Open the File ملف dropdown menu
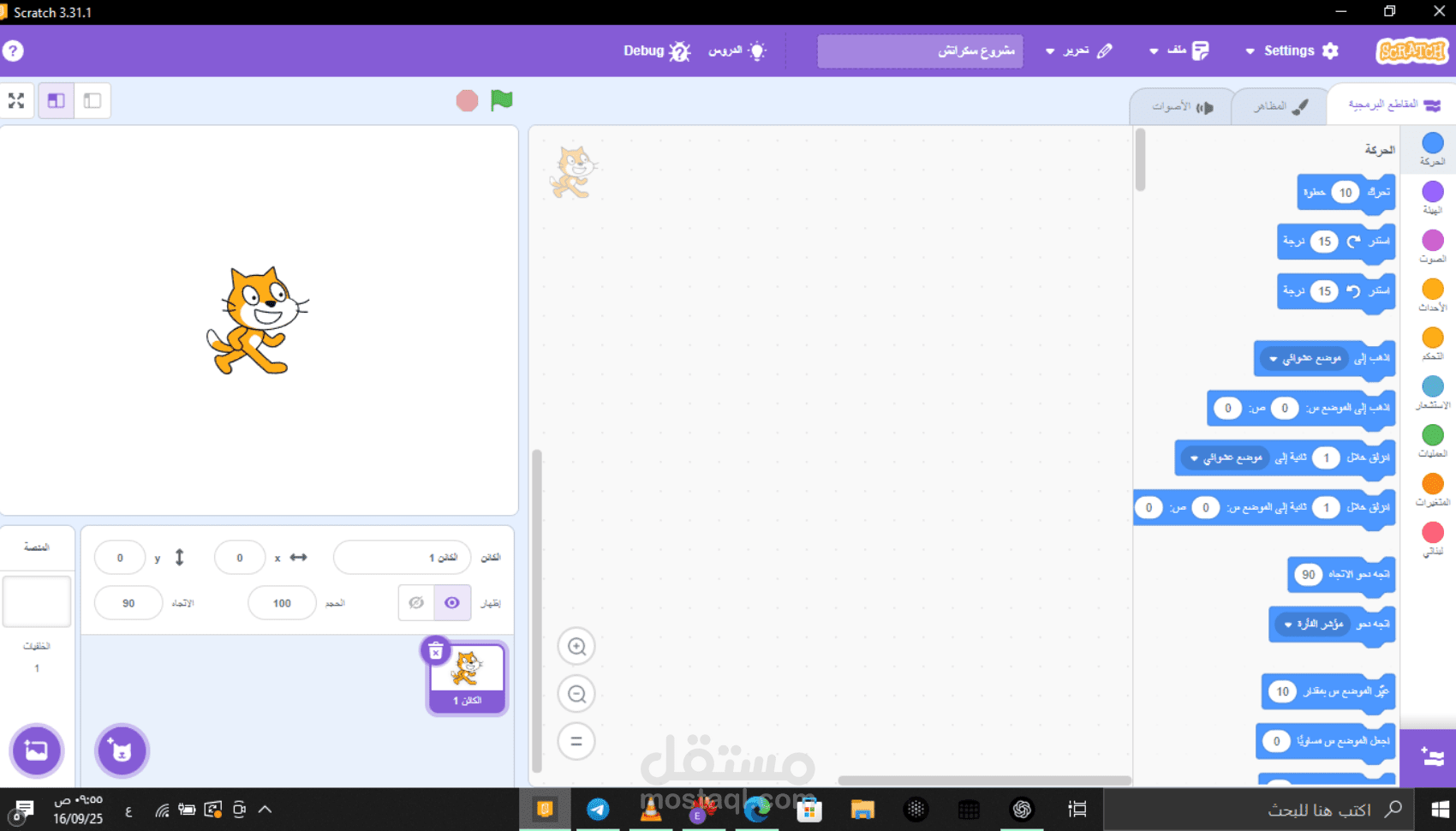Screen dimensions: 1456x831 click(1179, 51)
